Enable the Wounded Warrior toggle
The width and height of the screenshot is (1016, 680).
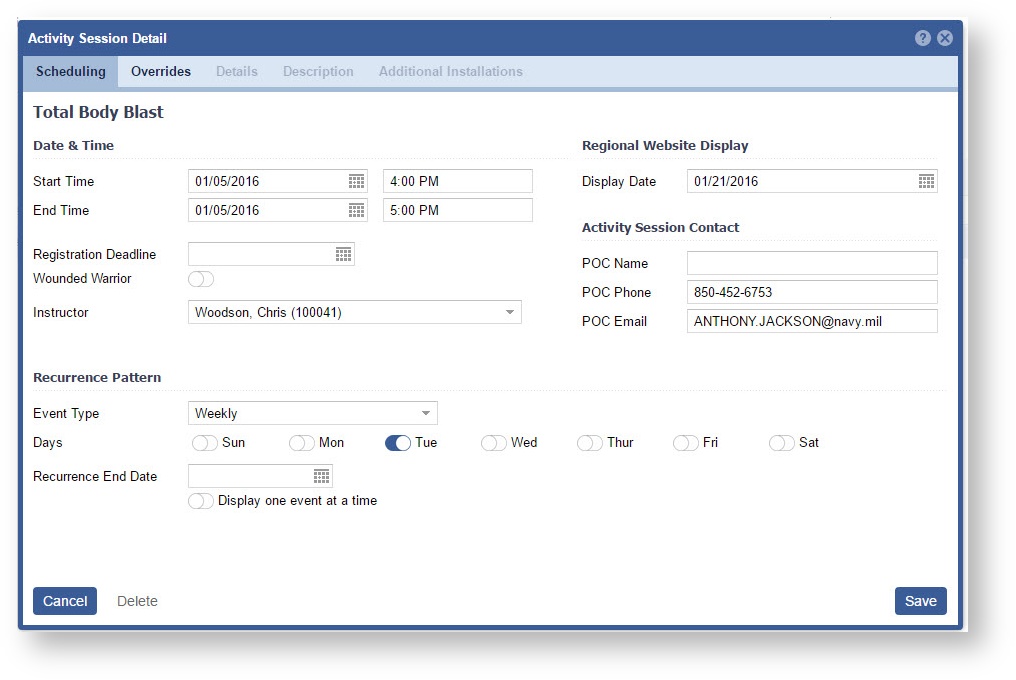(x=201, y=279)
